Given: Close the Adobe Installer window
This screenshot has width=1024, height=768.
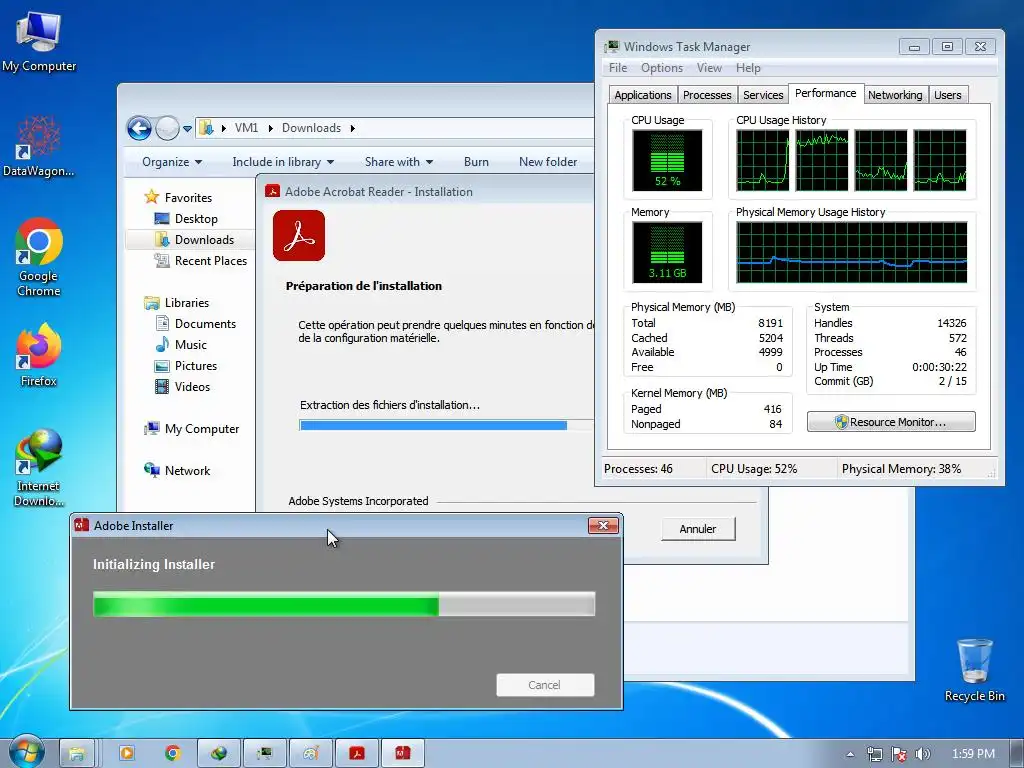Looking at the screenshot, I should click(603, 526).
